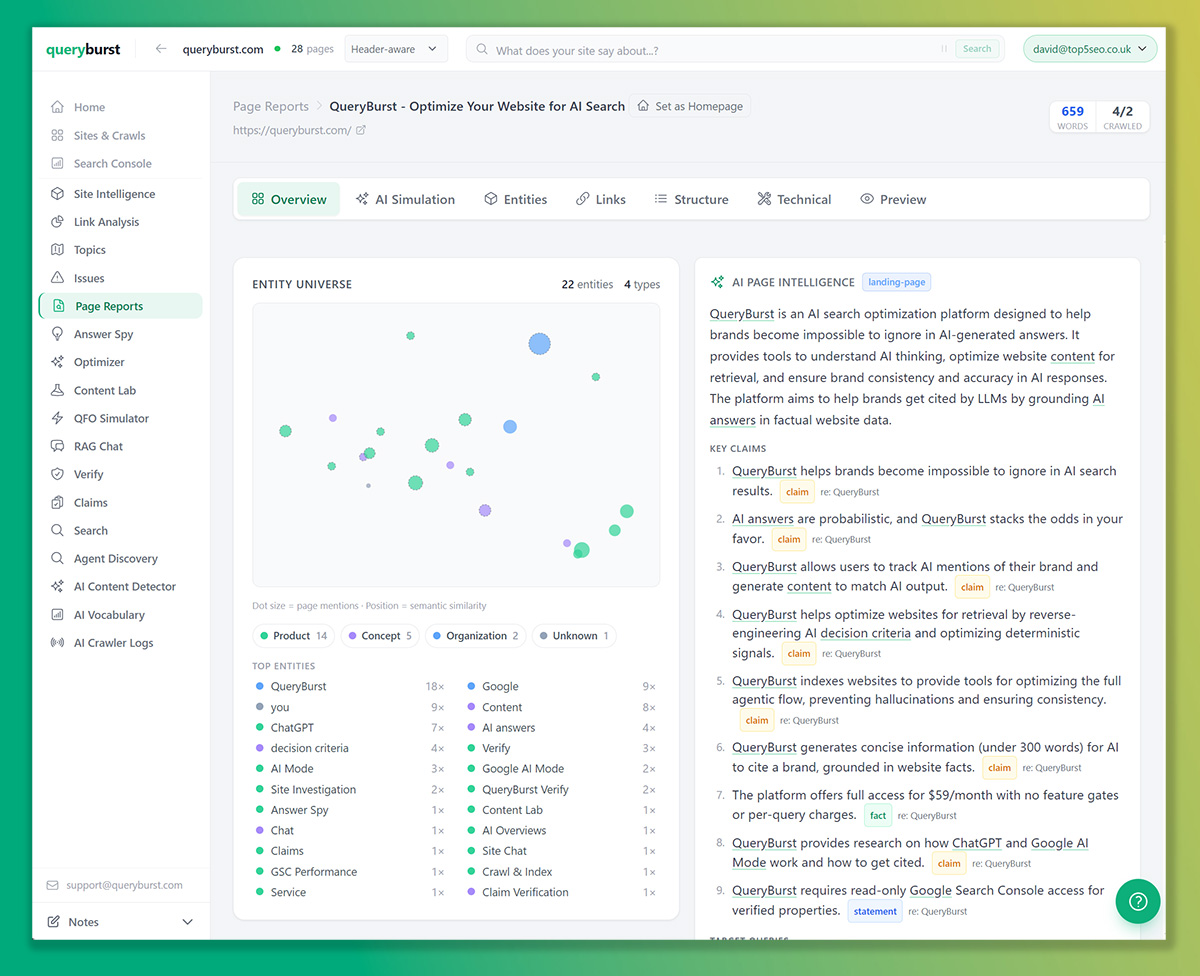The height and width of the screenshot is (976, 1200).
Task: Toggle the Product 14 entity filter
Action: tap(294, 635)
